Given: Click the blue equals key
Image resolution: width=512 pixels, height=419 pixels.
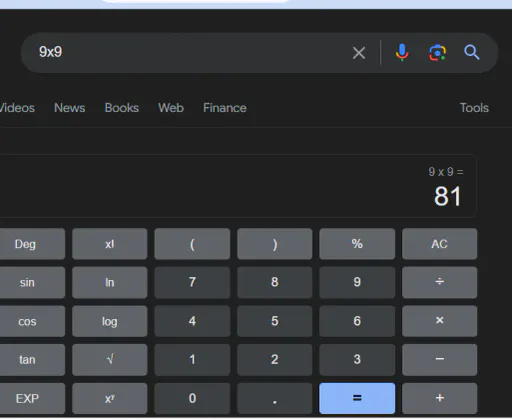Looking at the screenshot, I should 357,398.
